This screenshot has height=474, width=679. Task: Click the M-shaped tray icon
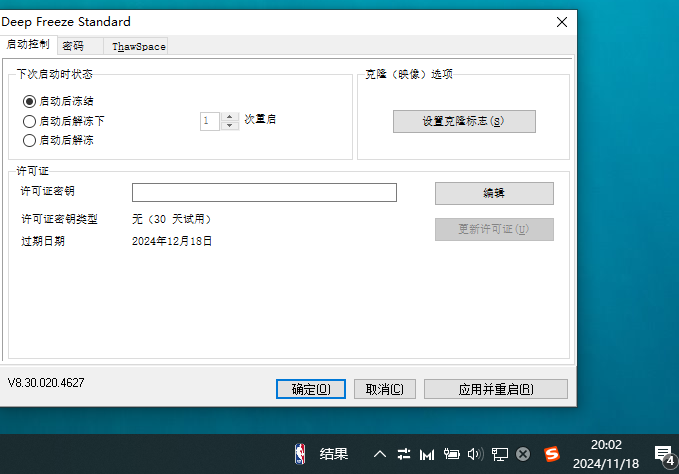(427, 455)
